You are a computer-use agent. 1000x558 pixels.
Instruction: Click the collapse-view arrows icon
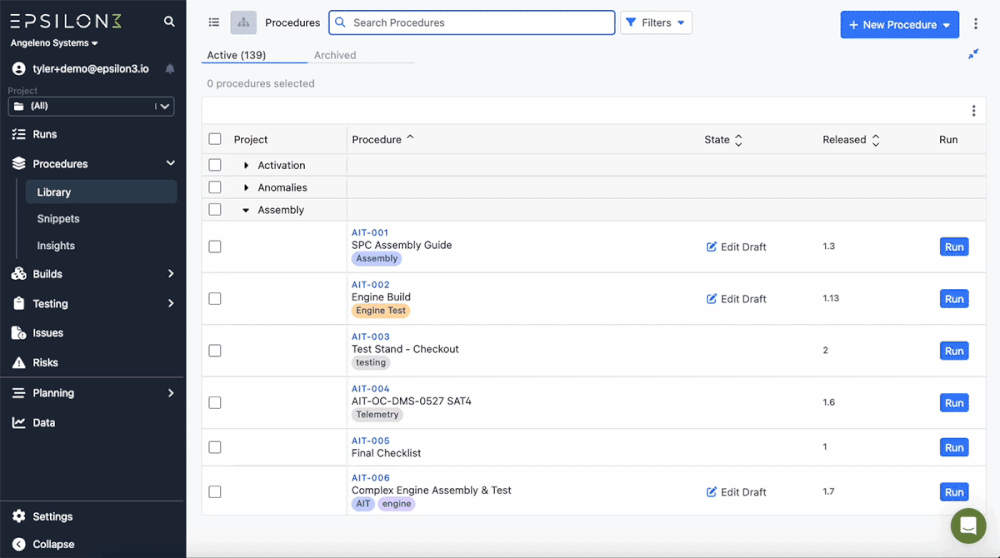pyautogui.click(x=973, y=54)
